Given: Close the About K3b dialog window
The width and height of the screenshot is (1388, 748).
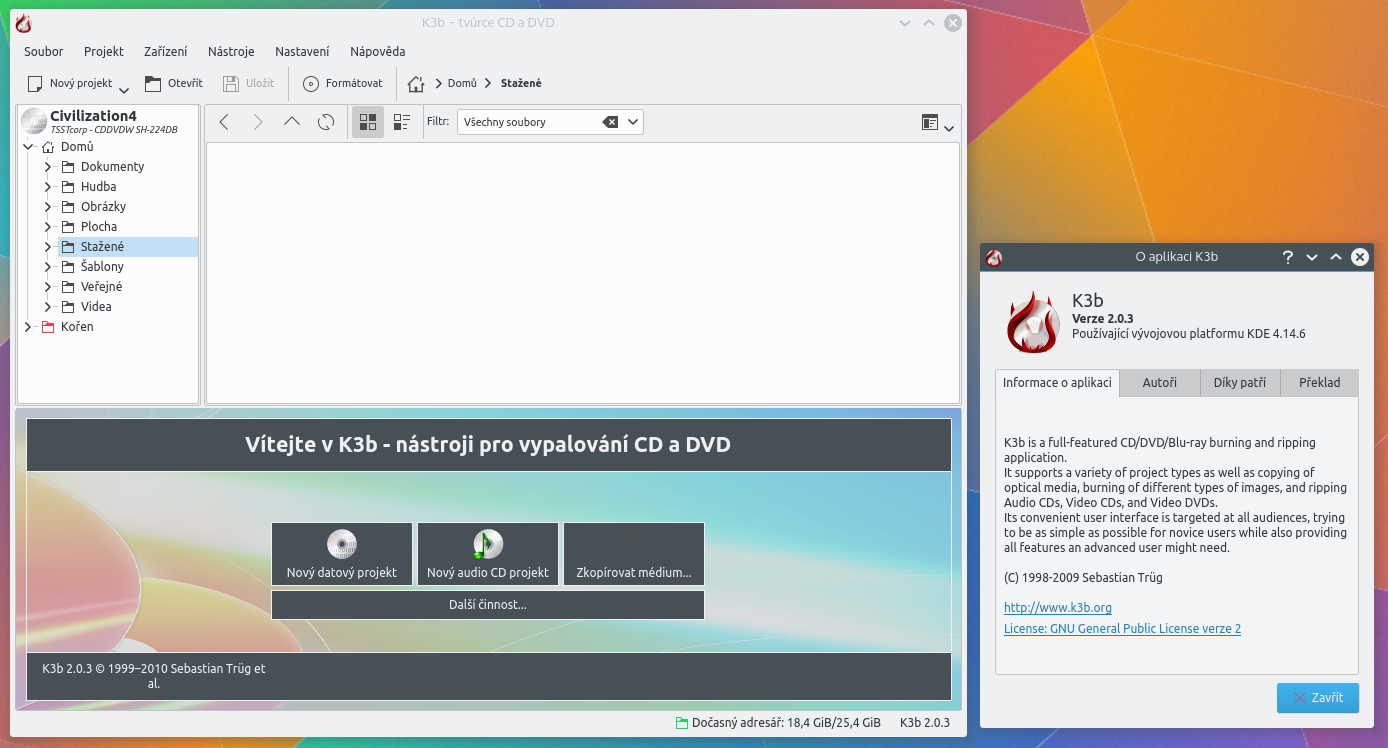Looking at the screenshot, I should click(1359, 257).
